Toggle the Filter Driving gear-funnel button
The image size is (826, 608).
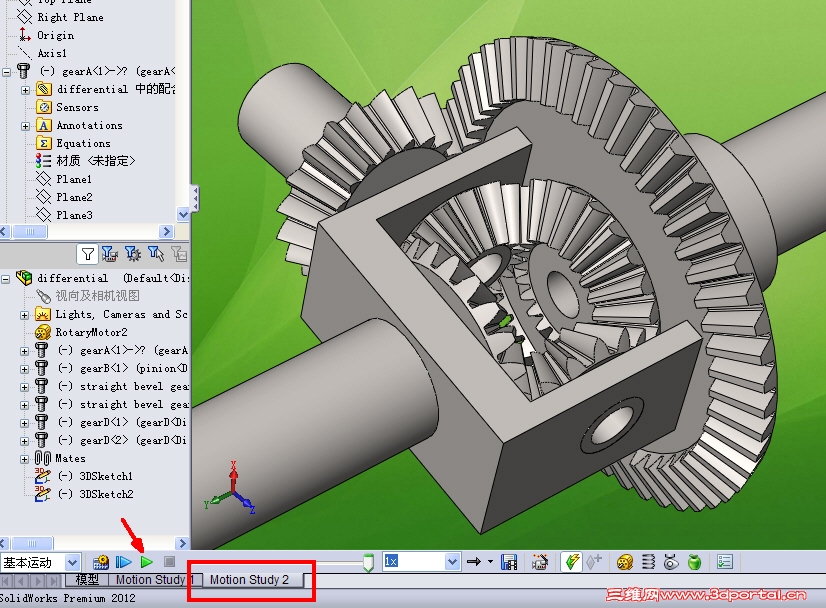coord(132,254)
